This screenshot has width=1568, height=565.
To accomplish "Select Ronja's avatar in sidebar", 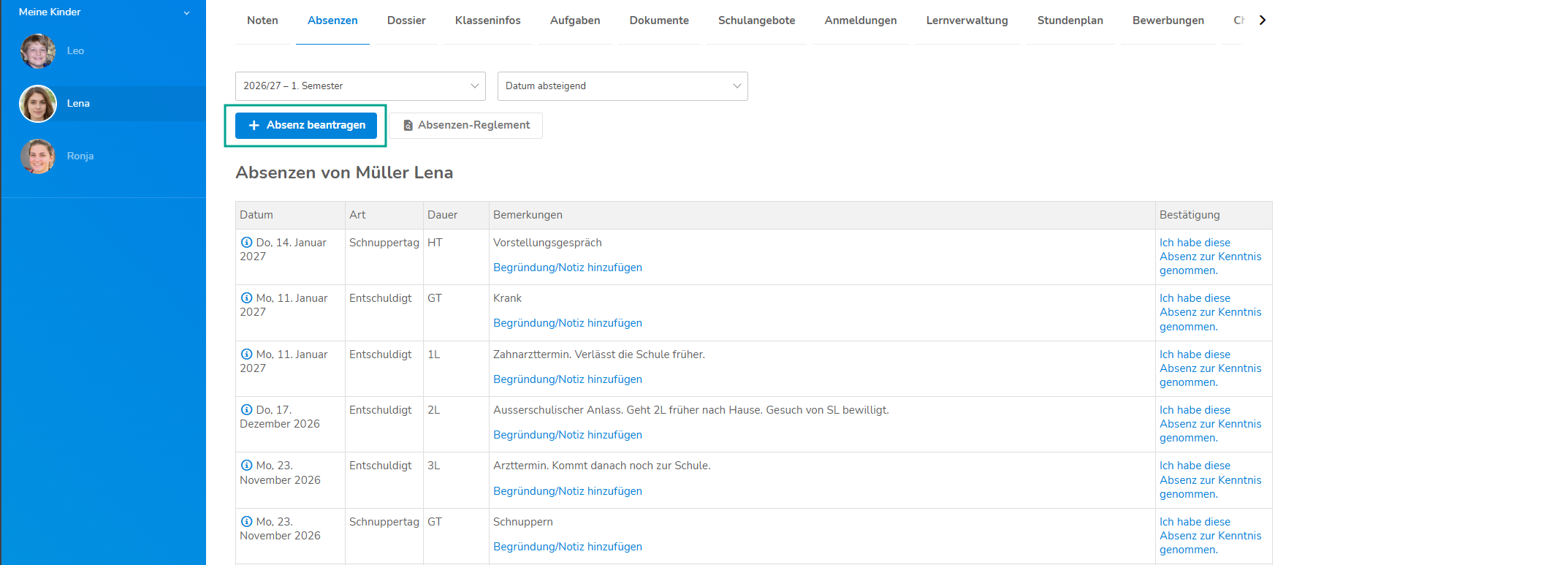I will [38, 156].
